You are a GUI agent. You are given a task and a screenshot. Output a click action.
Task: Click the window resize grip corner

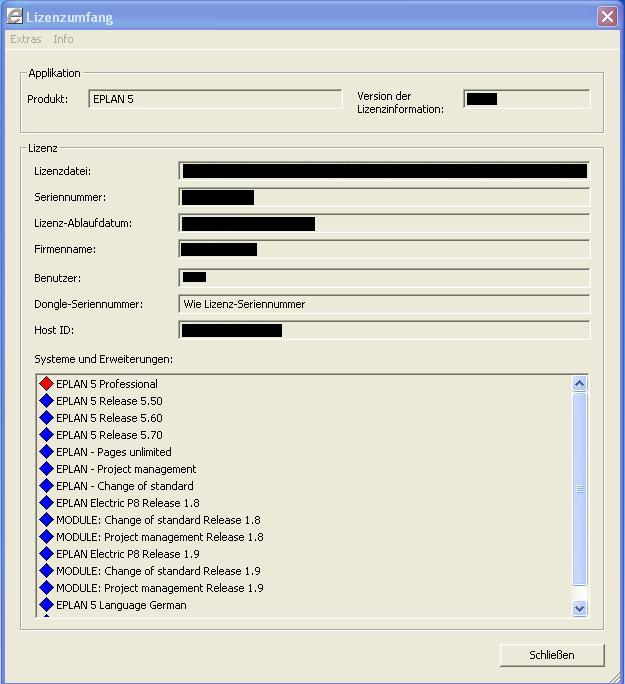tap(614, 677)
